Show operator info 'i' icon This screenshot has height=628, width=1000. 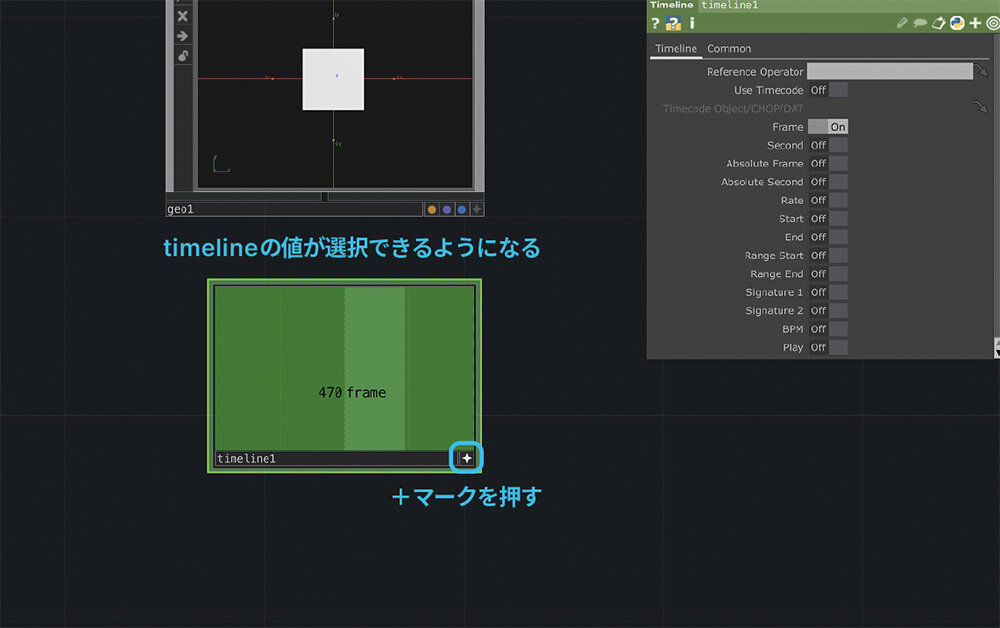point(691,23)
